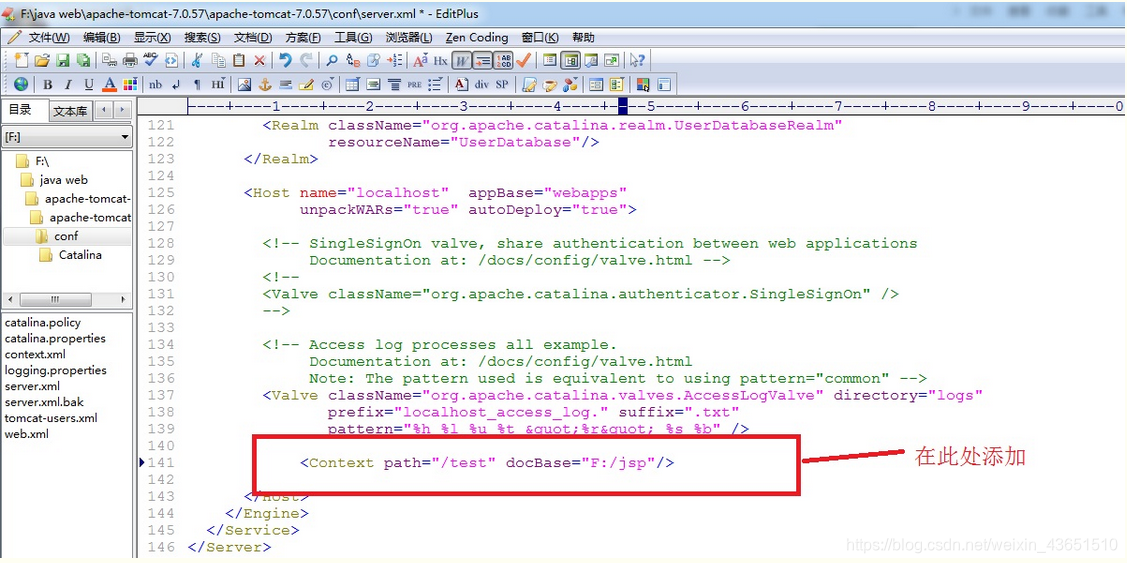Open the Font (Aa) toolbar icon
The height and width of the screenshot is (563, 1127).
point(420,60)
